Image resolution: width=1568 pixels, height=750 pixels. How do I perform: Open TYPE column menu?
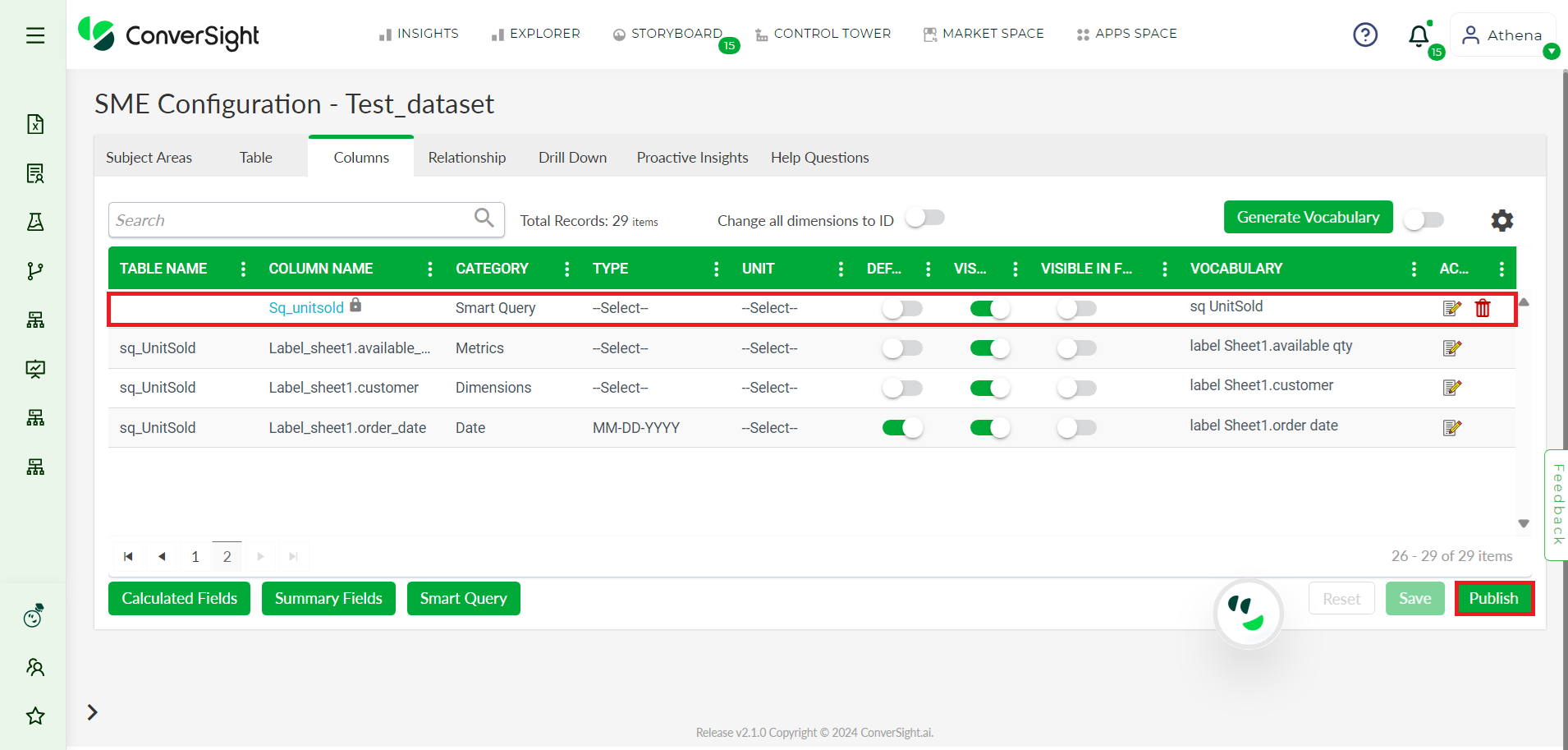click(717, 269)
